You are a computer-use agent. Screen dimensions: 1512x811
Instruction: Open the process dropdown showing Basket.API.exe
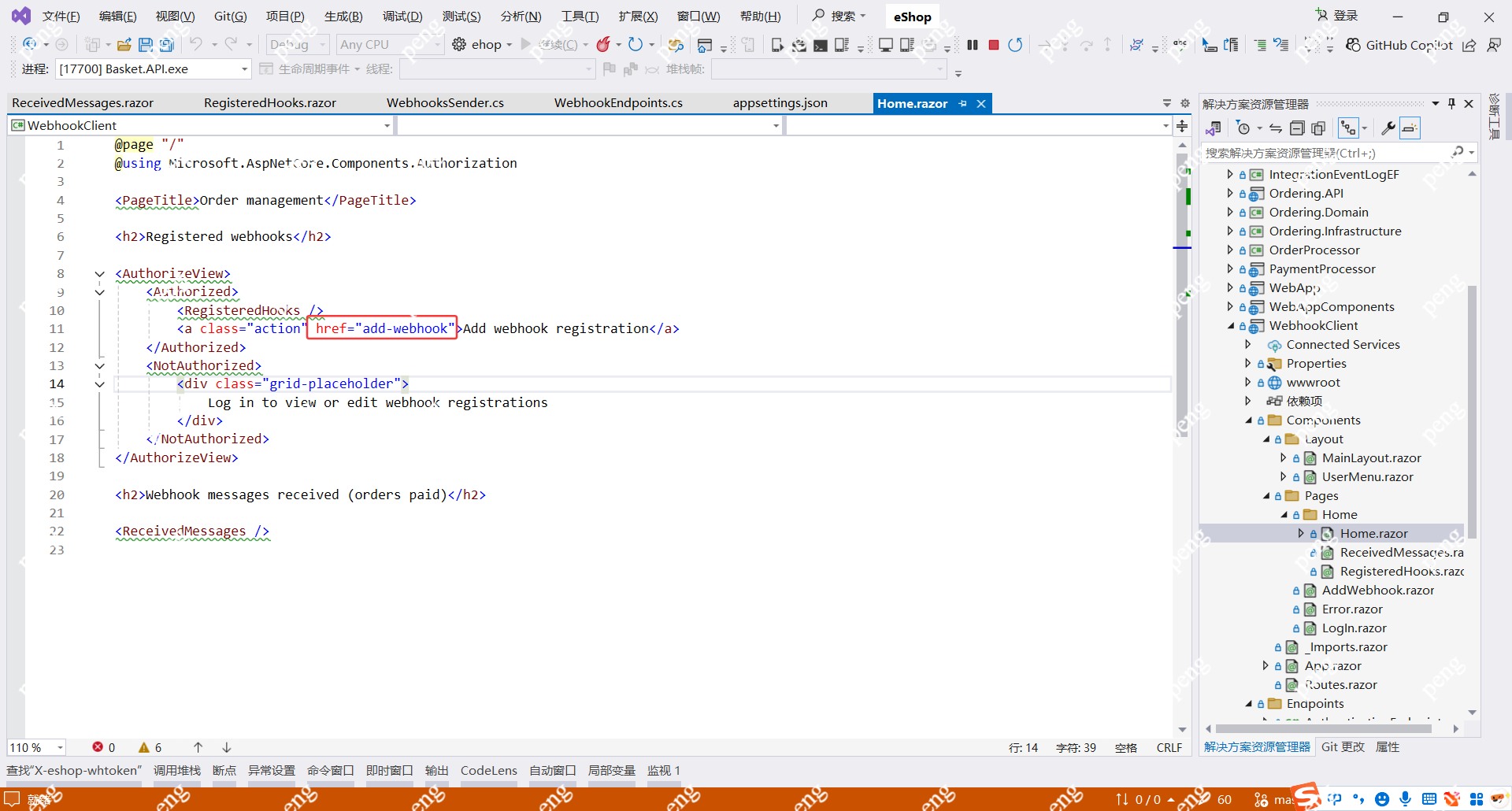[153, 69]
